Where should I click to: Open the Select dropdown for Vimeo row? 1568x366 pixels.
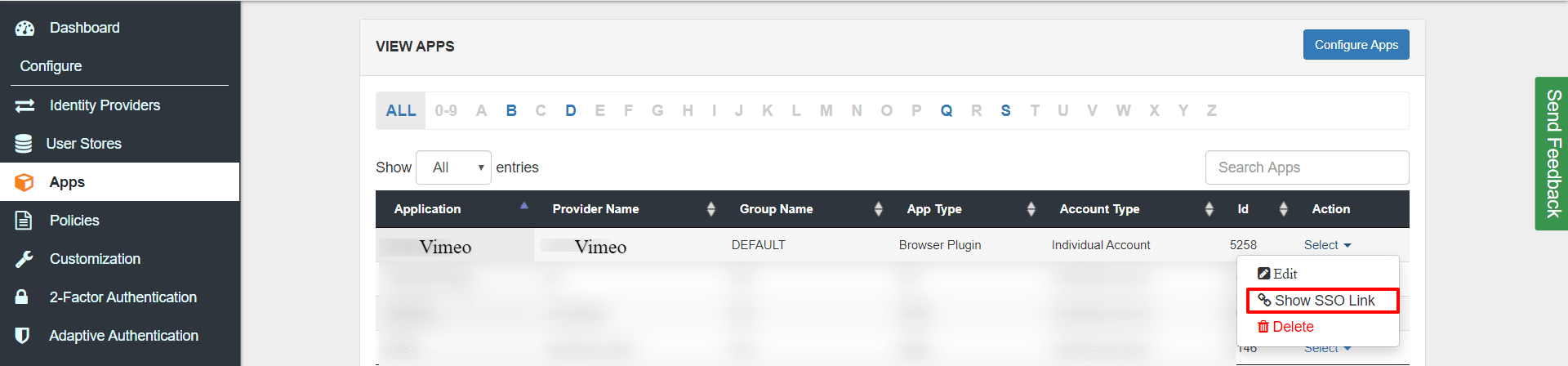point(1327,245)
